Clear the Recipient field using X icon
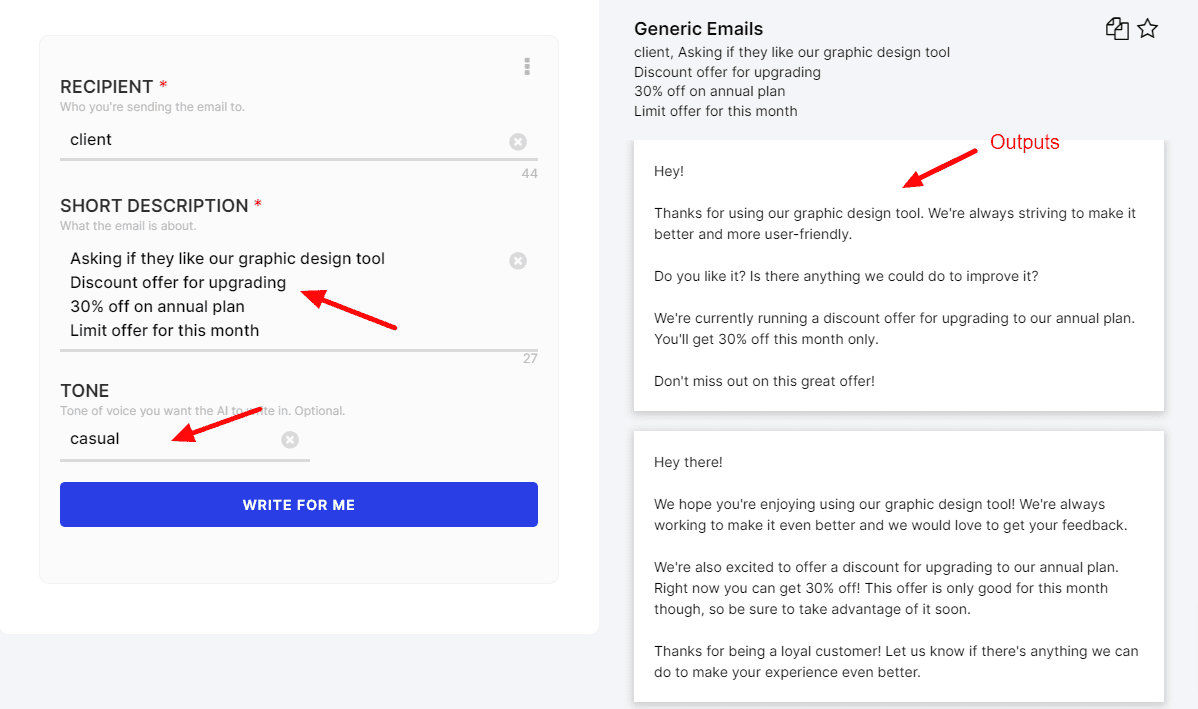Screen dimensions: 1198x709 (518, 142)
